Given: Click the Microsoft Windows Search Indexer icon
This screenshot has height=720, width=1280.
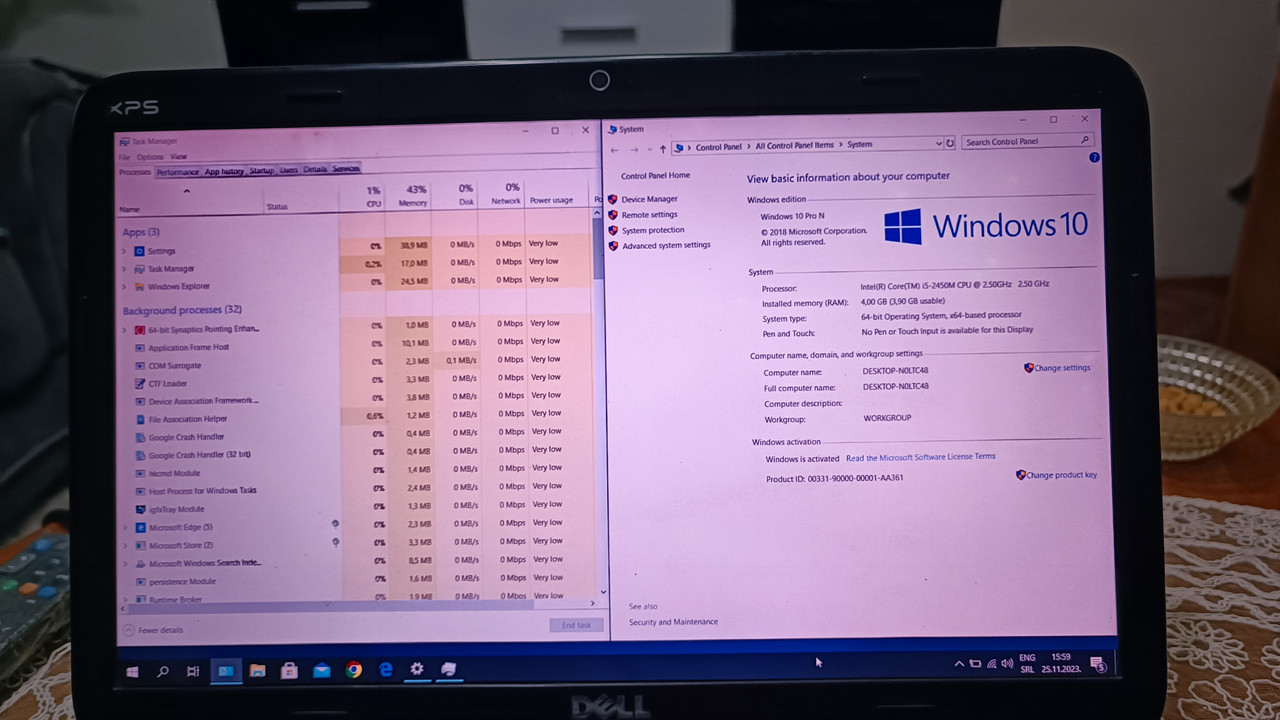Looking at the screenshot, I should [139, 563].
